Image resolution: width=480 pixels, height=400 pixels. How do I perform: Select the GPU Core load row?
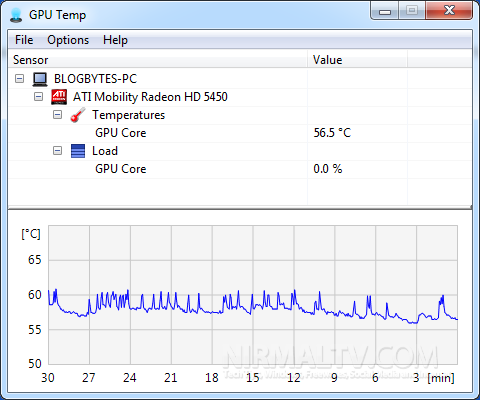pyautogui.click(x=240, y=169)
